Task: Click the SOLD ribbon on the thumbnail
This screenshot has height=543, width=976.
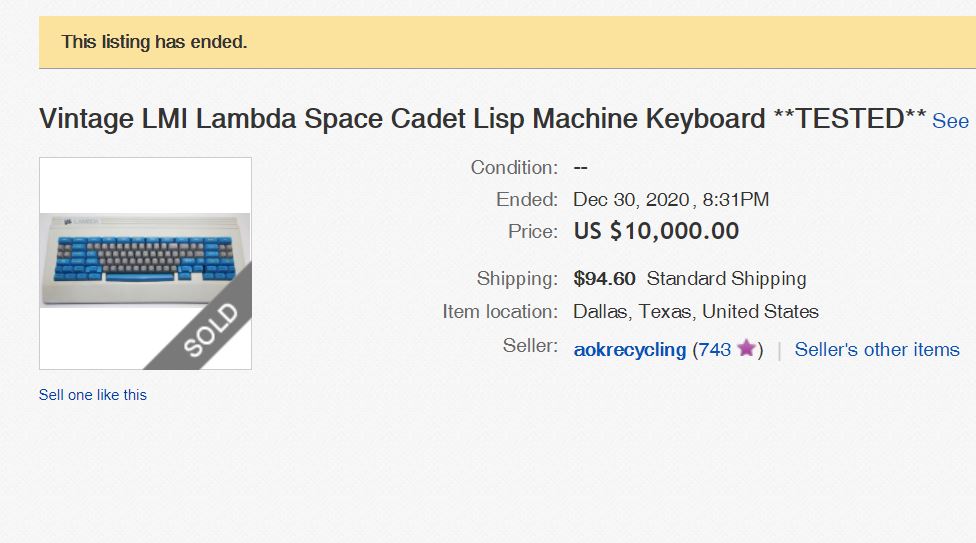Action: 210,331
